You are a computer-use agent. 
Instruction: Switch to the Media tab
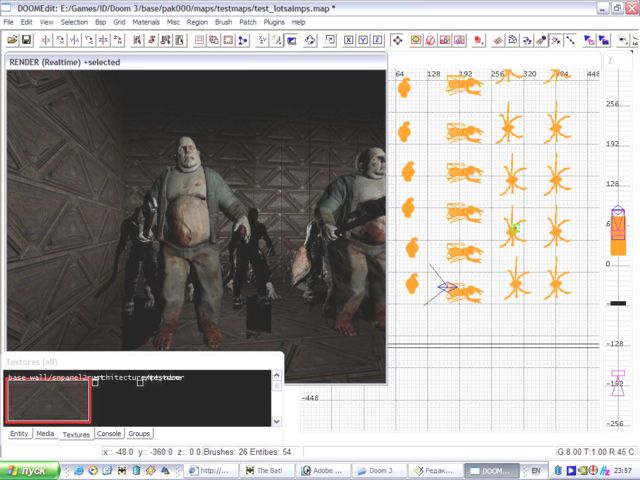(45, 433)
